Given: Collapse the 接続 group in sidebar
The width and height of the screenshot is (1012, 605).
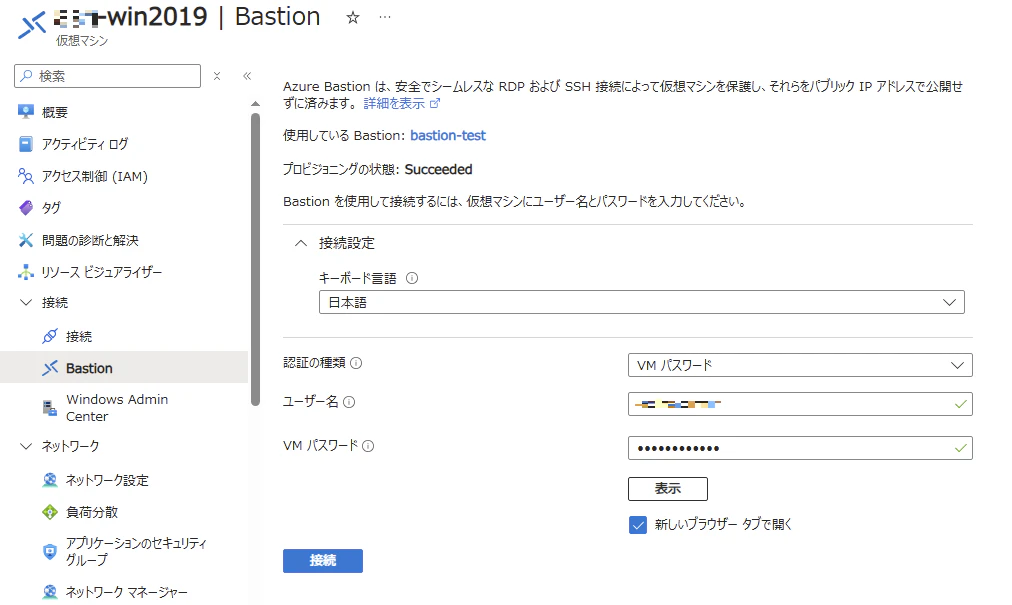Looking at the screenshot, I should [x=26, y=302].
